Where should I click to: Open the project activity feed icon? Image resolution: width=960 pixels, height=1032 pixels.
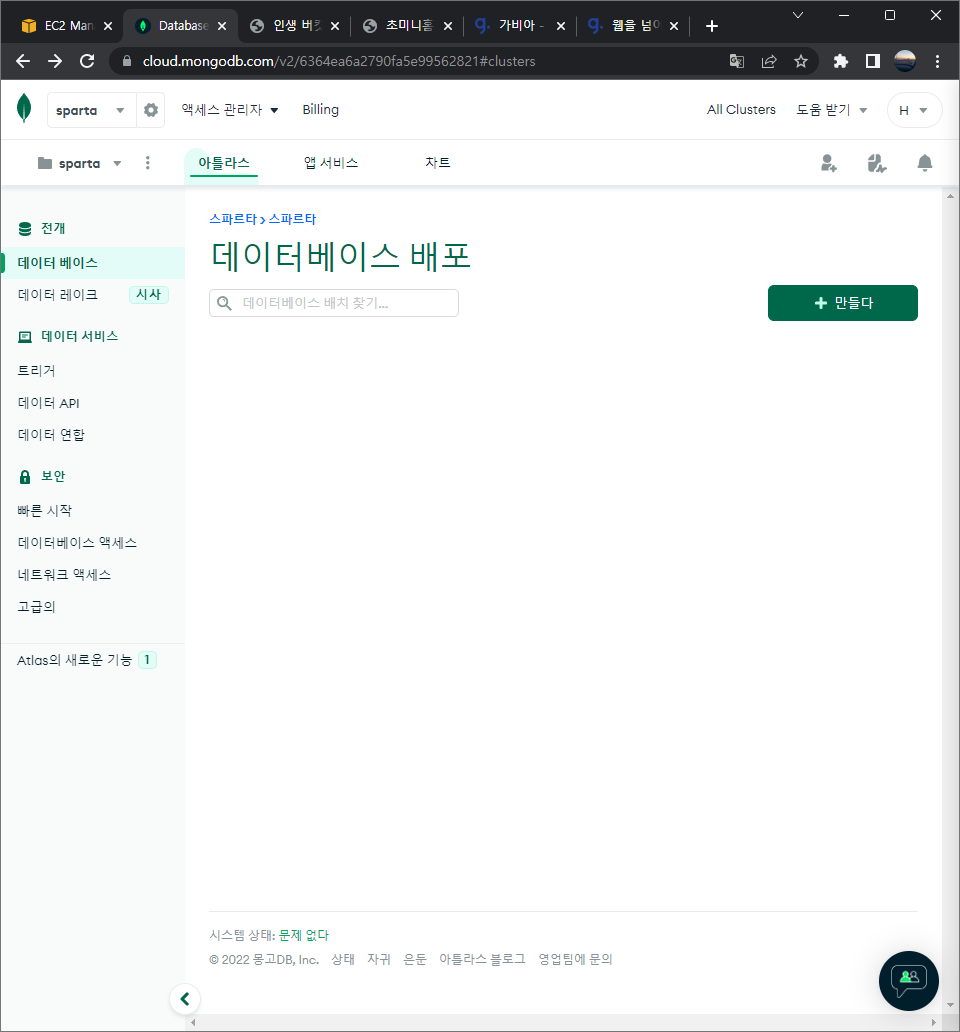[876, 163]
